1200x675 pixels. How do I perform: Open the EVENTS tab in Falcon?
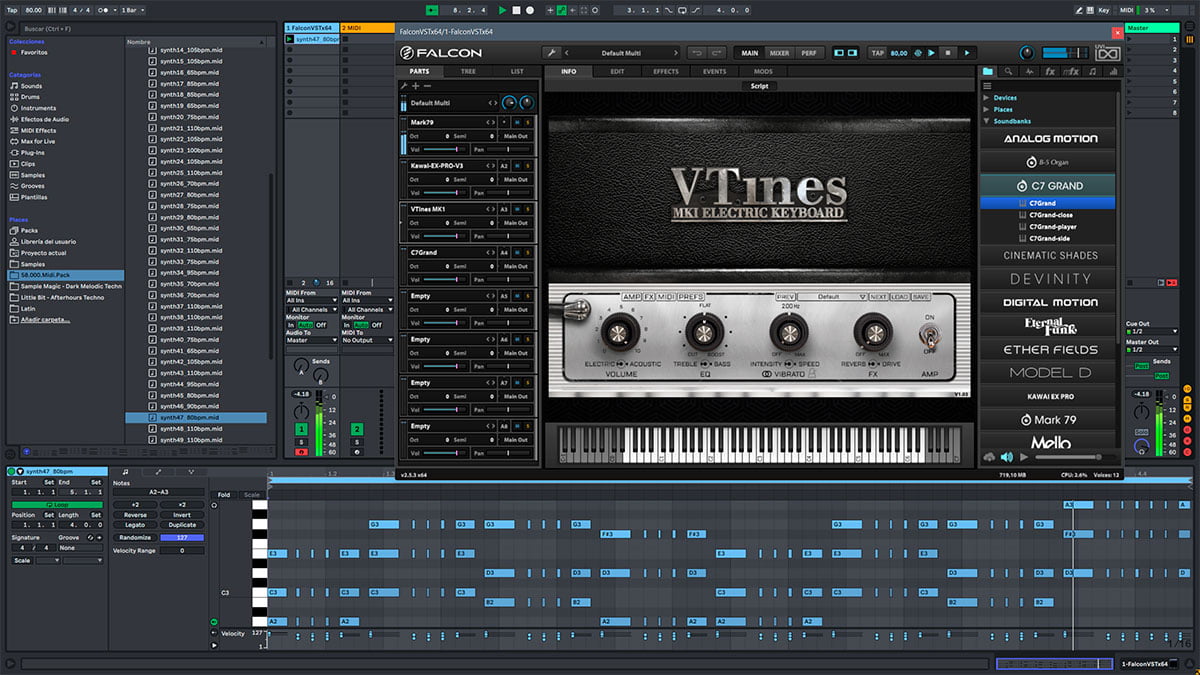(x=715, y=72)
